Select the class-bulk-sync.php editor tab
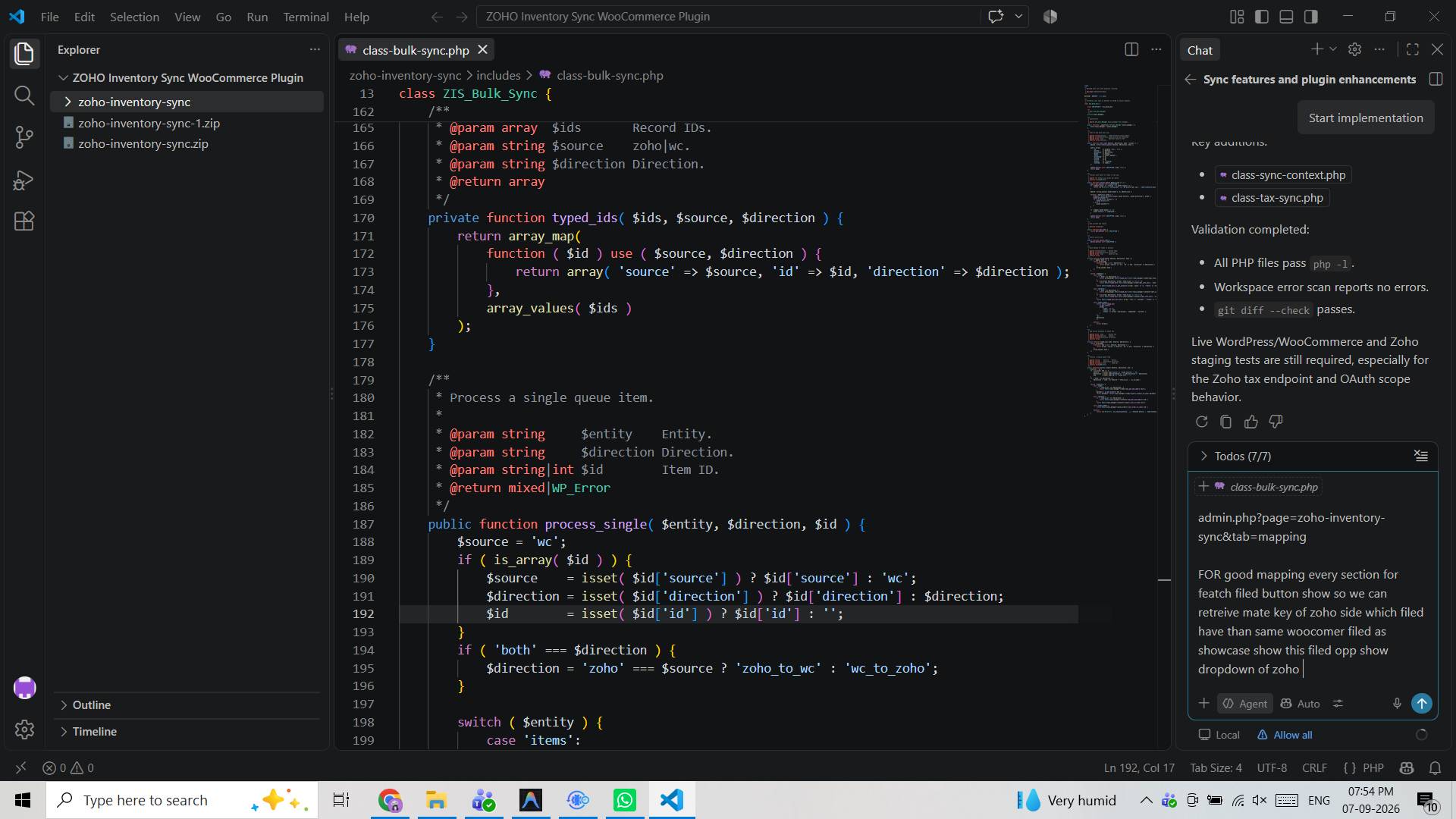 [416, 50]
